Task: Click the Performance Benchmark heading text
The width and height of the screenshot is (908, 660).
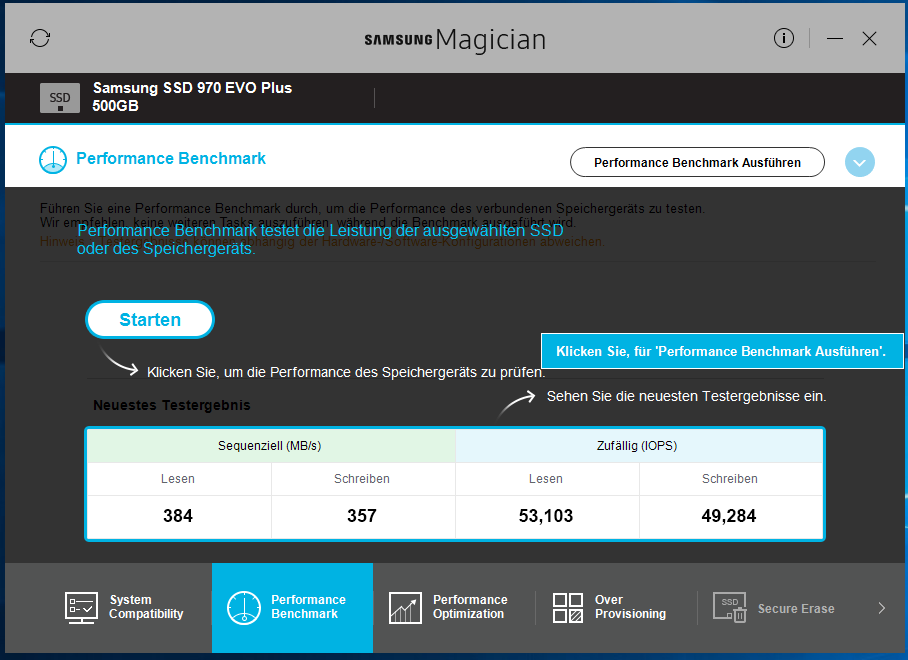Action: [x=171, y=158]
